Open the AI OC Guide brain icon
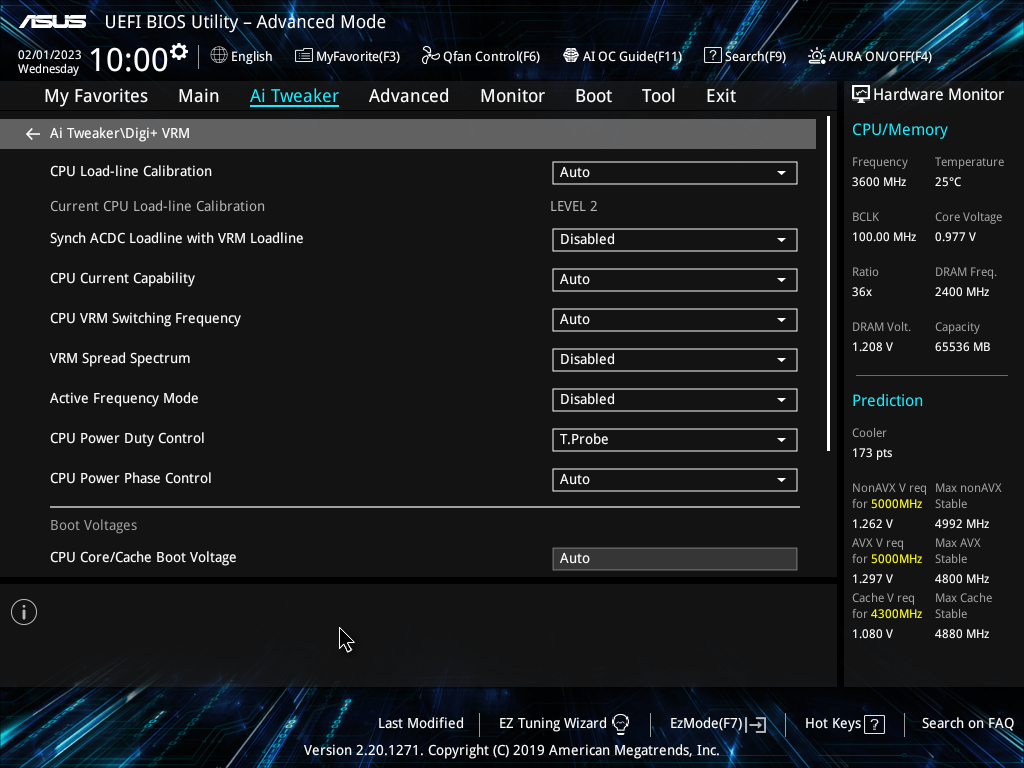The width and height of the screenshot is (1024, 768). click(571, 56)
